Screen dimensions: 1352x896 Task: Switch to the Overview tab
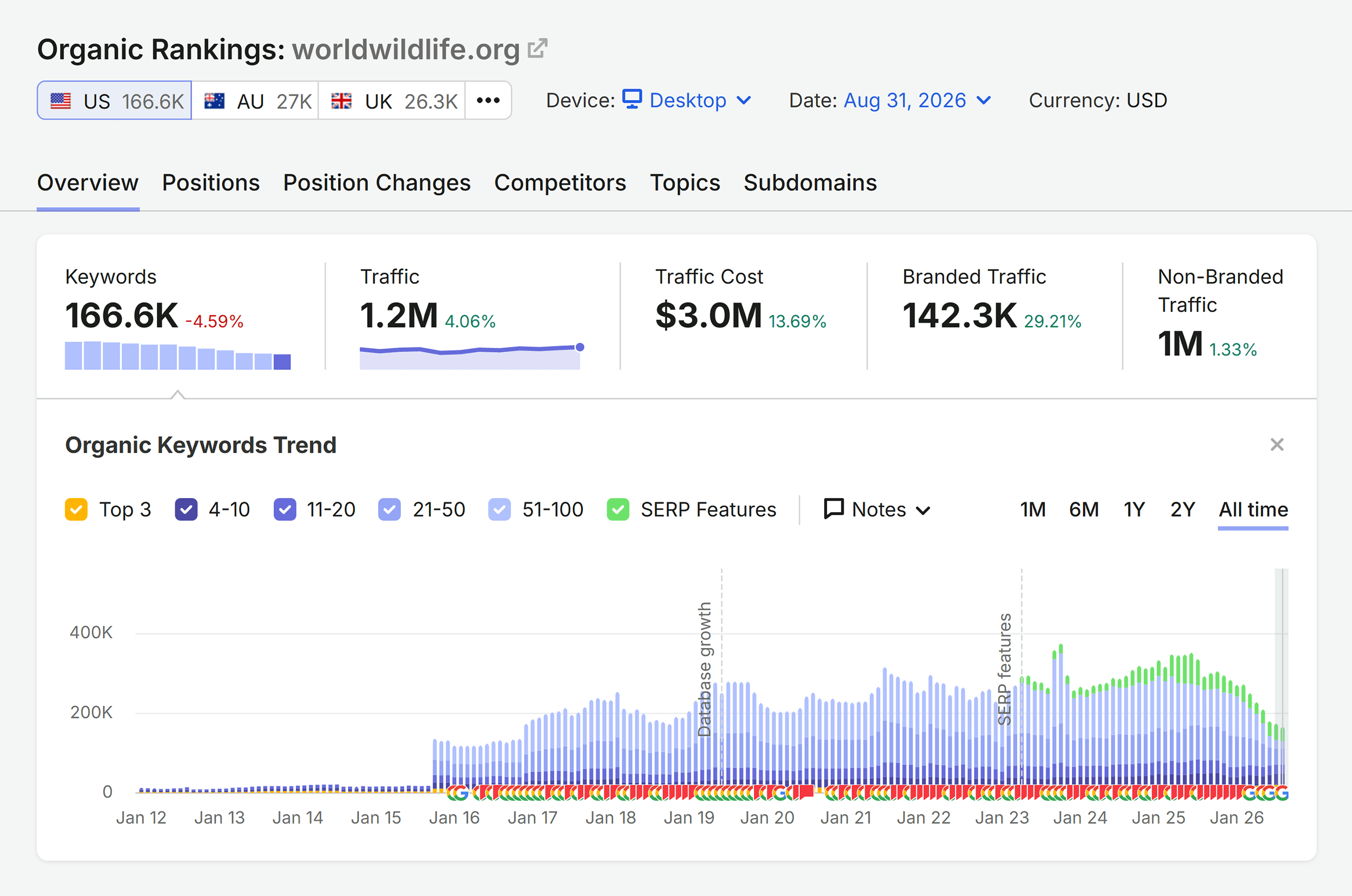point(88,183)
